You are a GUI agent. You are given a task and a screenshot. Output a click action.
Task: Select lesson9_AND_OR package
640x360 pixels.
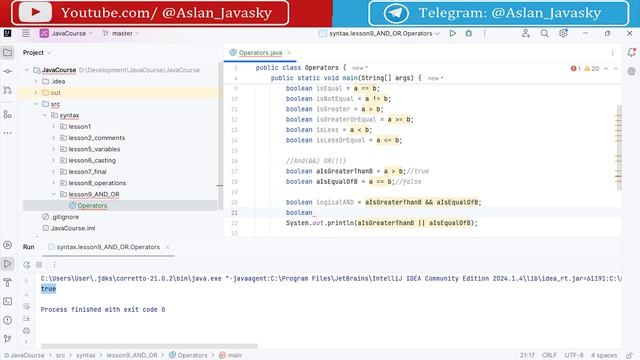point(93,194)
